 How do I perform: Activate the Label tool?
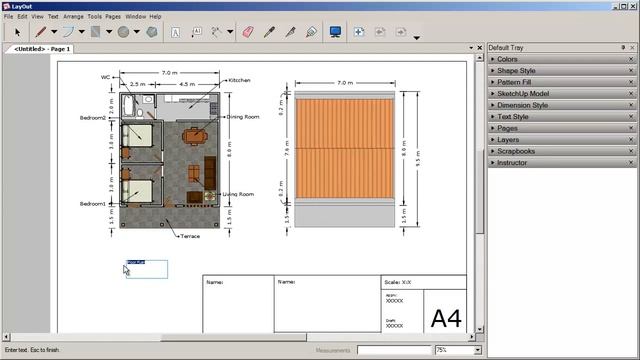coord(196,32)
